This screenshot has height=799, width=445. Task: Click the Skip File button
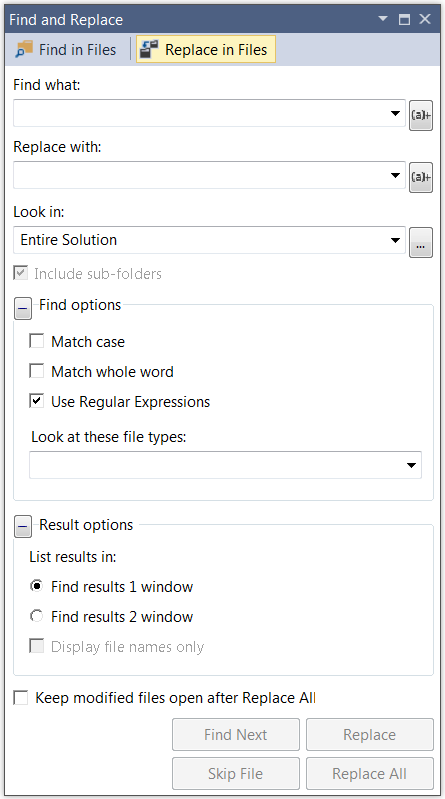tap(235, 774)
